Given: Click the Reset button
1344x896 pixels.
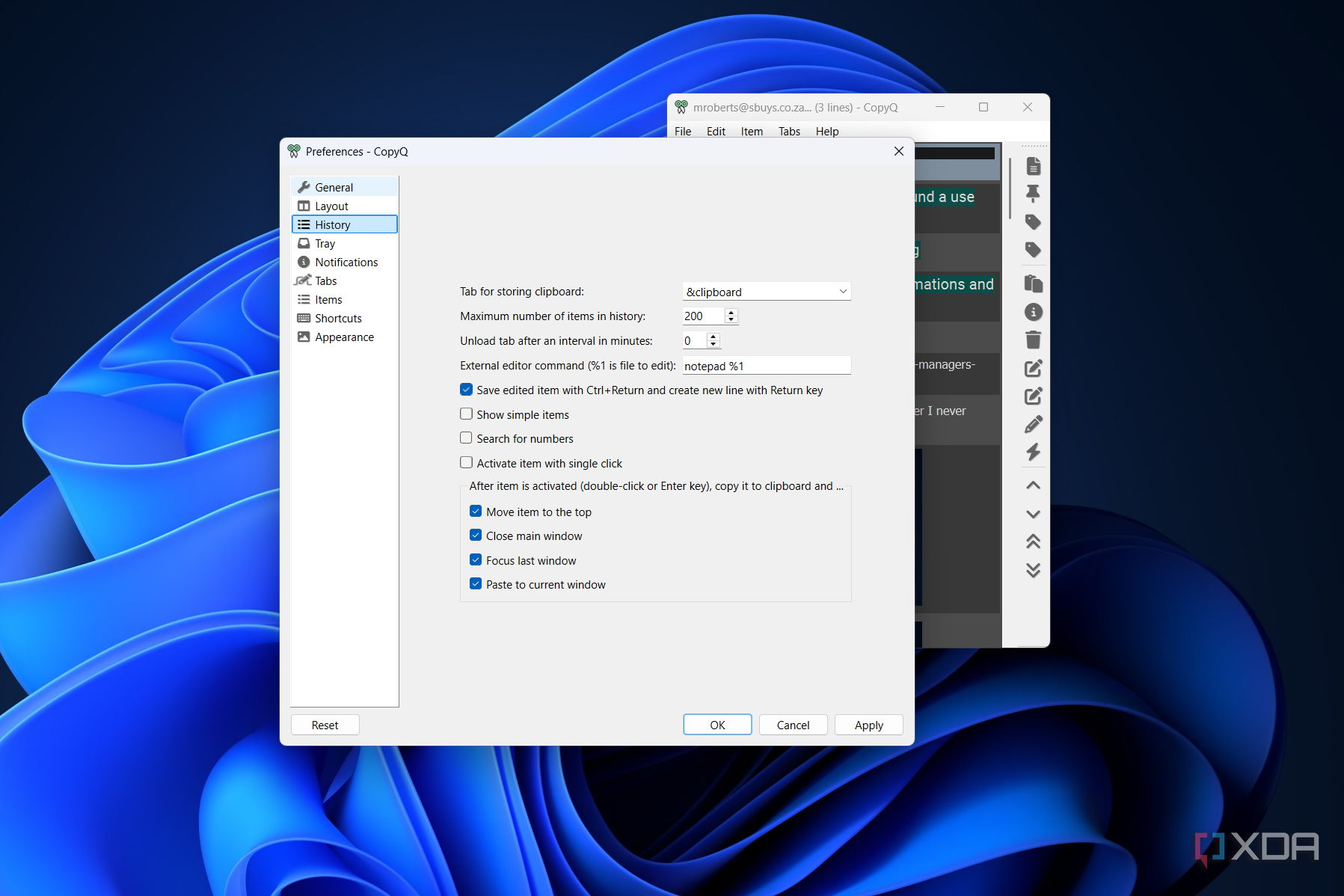Looking at the screenshot, I should 325,725.
